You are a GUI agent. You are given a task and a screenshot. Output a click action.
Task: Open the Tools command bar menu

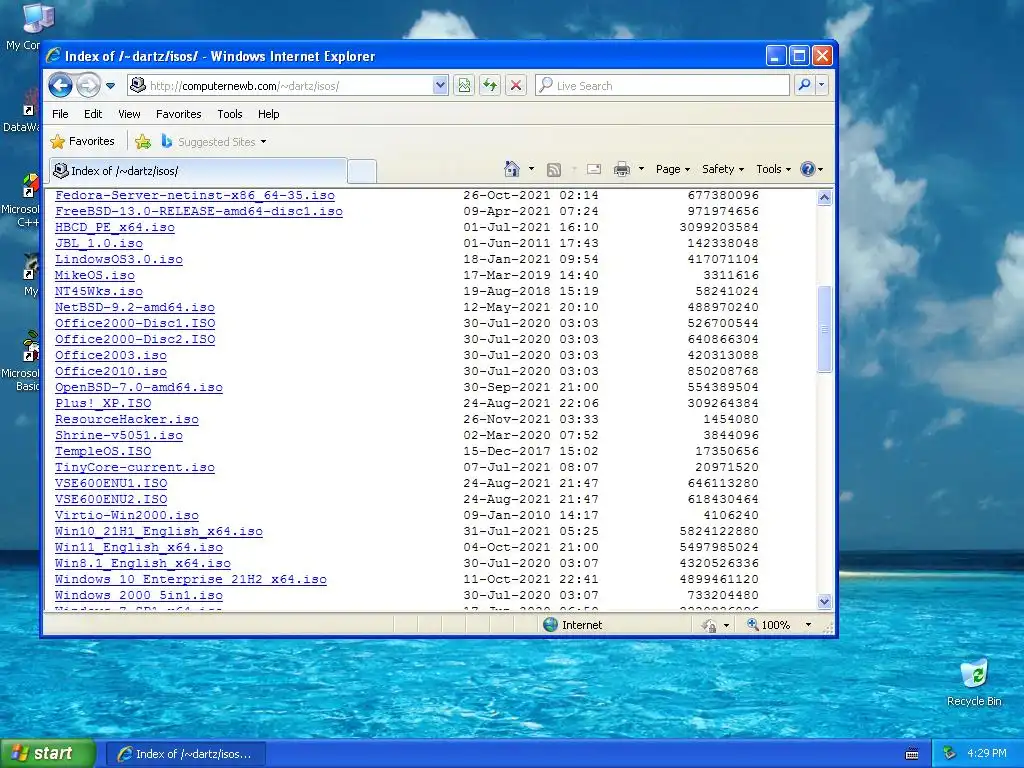click(773, 169)
